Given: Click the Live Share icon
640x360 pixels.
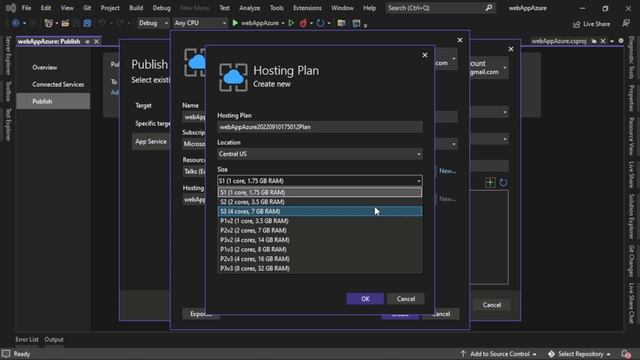Looking at the screenshot, I should coord(576,24).
